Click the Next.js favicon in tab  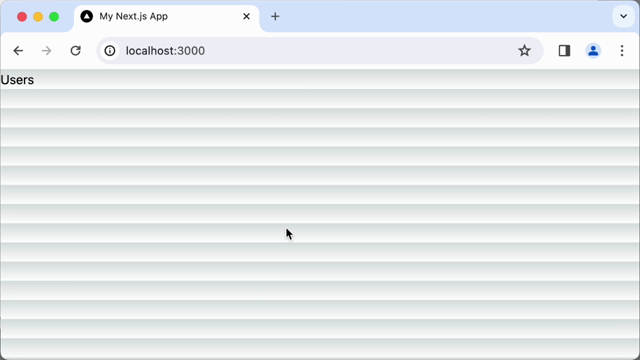coord(87,16)
